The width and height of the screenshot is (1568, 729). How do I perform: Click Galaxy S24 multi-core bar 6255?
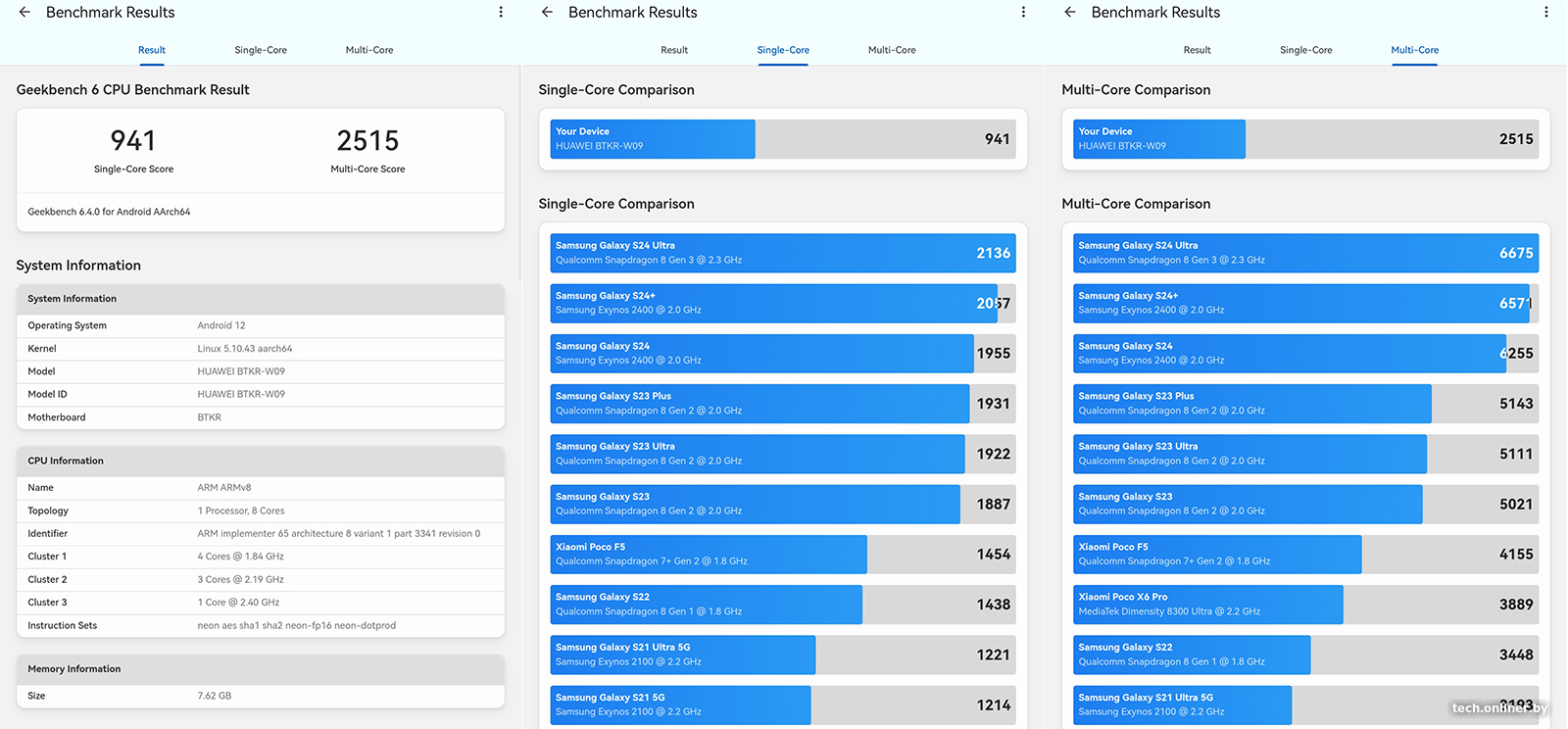click(x=1306, y=354)
